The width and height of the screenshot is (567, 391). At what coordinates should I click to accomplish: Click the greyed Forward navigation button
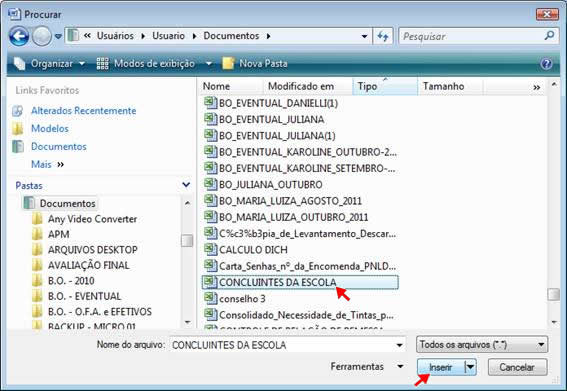(42, 37)
